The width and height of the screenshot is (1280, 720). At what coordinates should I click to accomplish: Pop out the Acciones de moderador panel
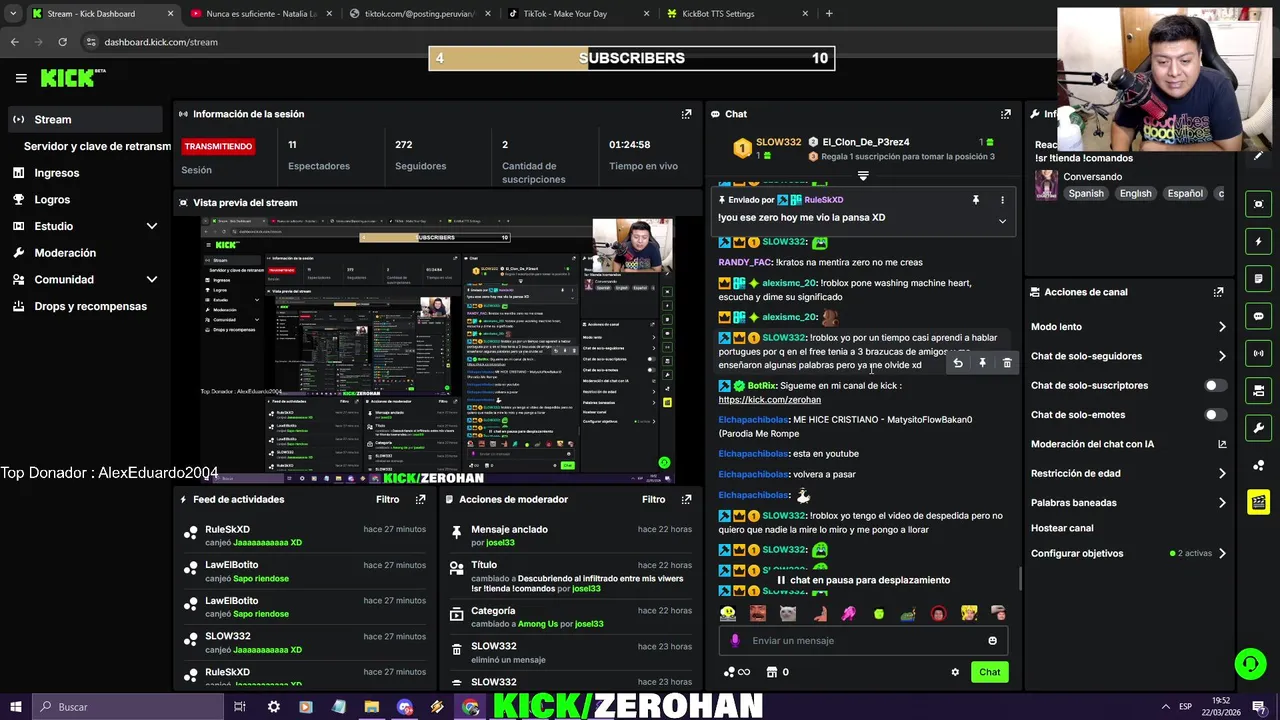[686, 499]
